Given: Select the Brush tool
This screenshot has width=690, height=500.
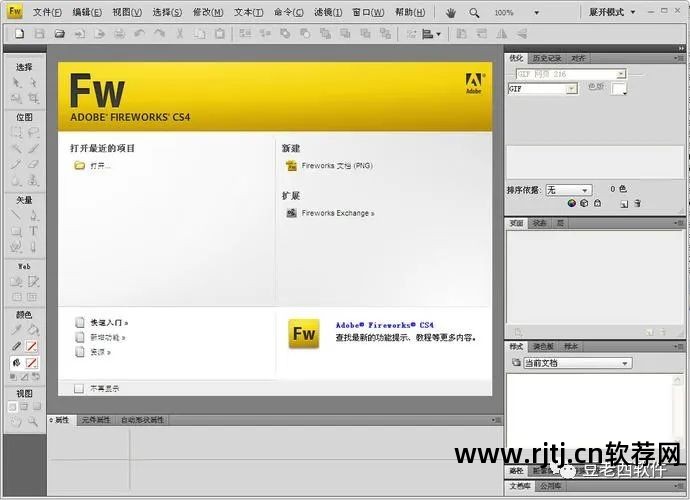Looking at the screenshot, I should coord(33,148).
